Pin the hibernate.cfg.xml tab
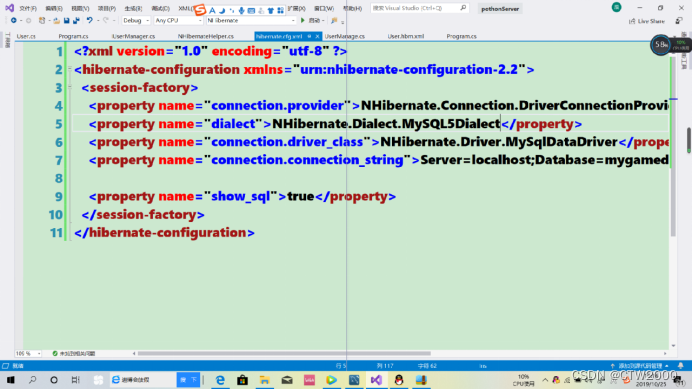The image size is (693, 390). [x=309, y=36]
